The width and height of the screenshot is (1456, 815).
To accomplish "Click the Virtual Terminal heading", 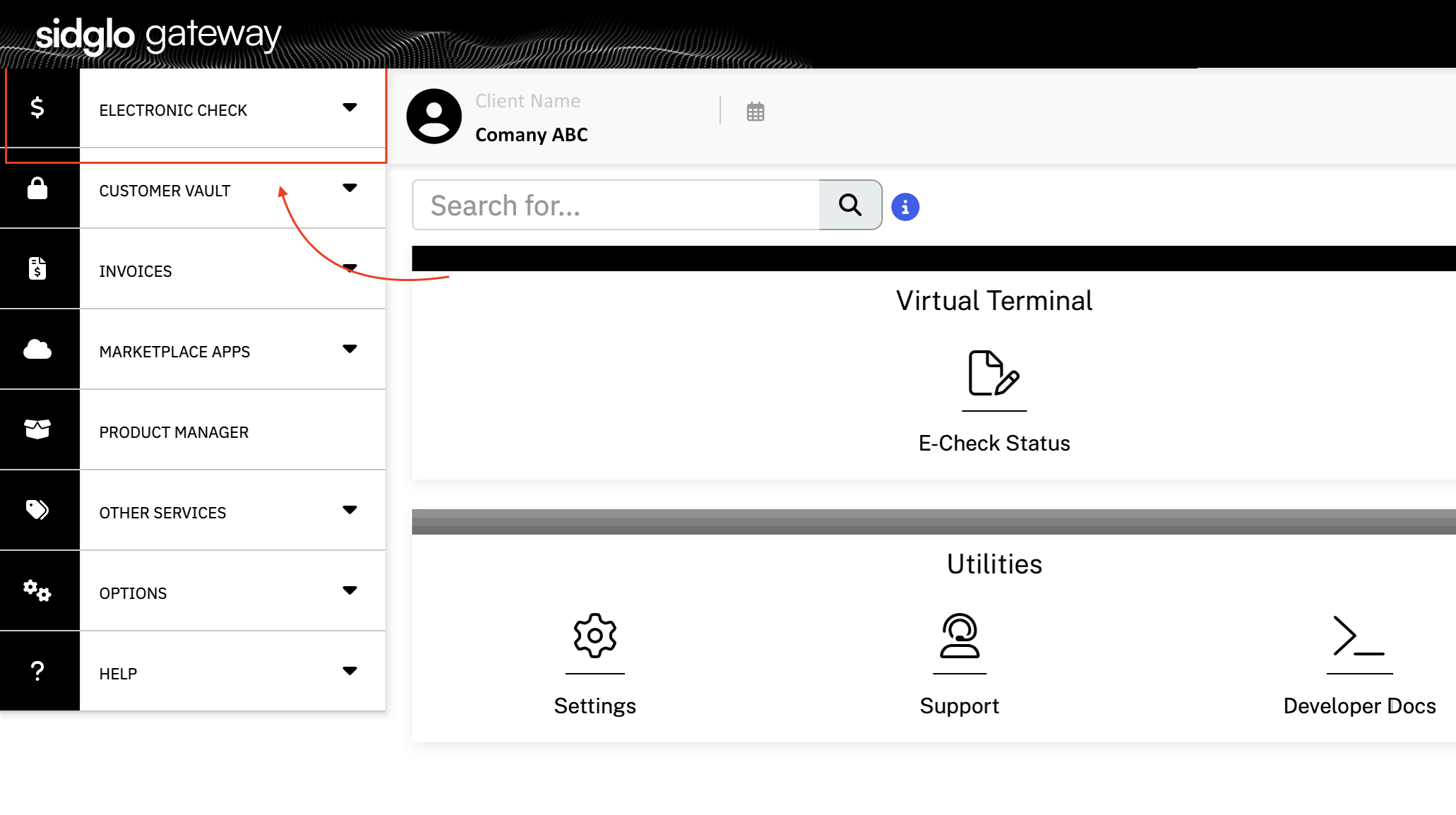I will pos(994,301).
